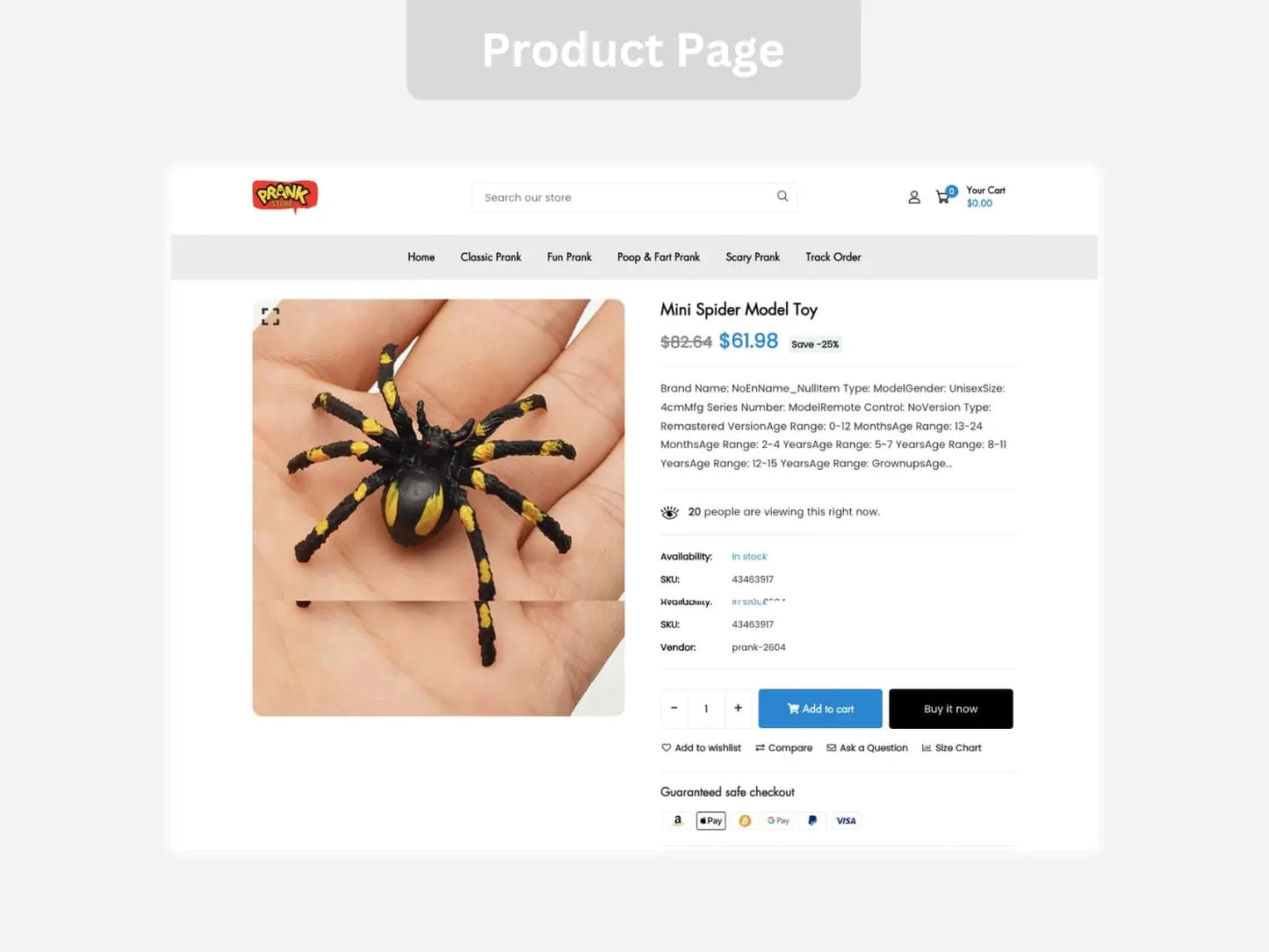This screenshot has width=1269, height=952.
Task: Click the Google Pay icon
Action: point(778,821)
